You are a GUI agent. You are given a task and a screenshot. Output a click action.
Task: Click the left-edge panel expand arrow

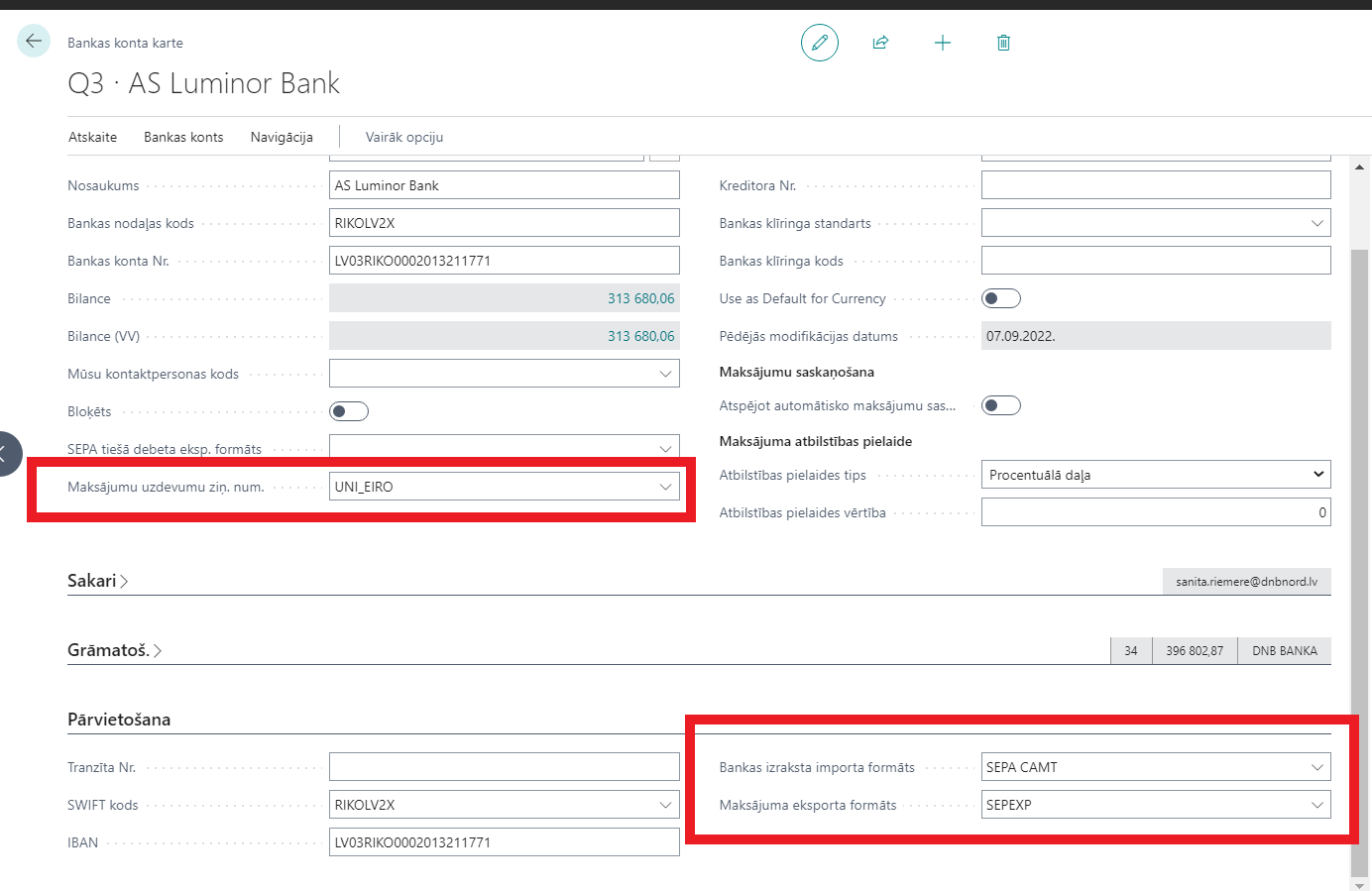point(5,454)
